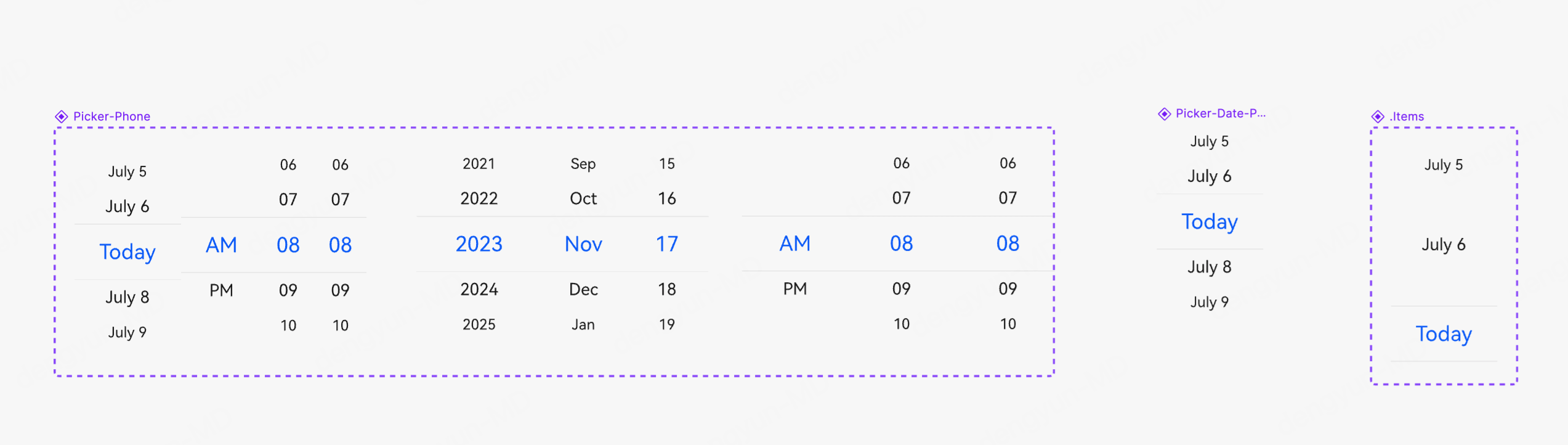Image resolution: width=1568 pixels, height=445 pixels.
Task: Pick Nov in the month column
Action: (583, 244)
